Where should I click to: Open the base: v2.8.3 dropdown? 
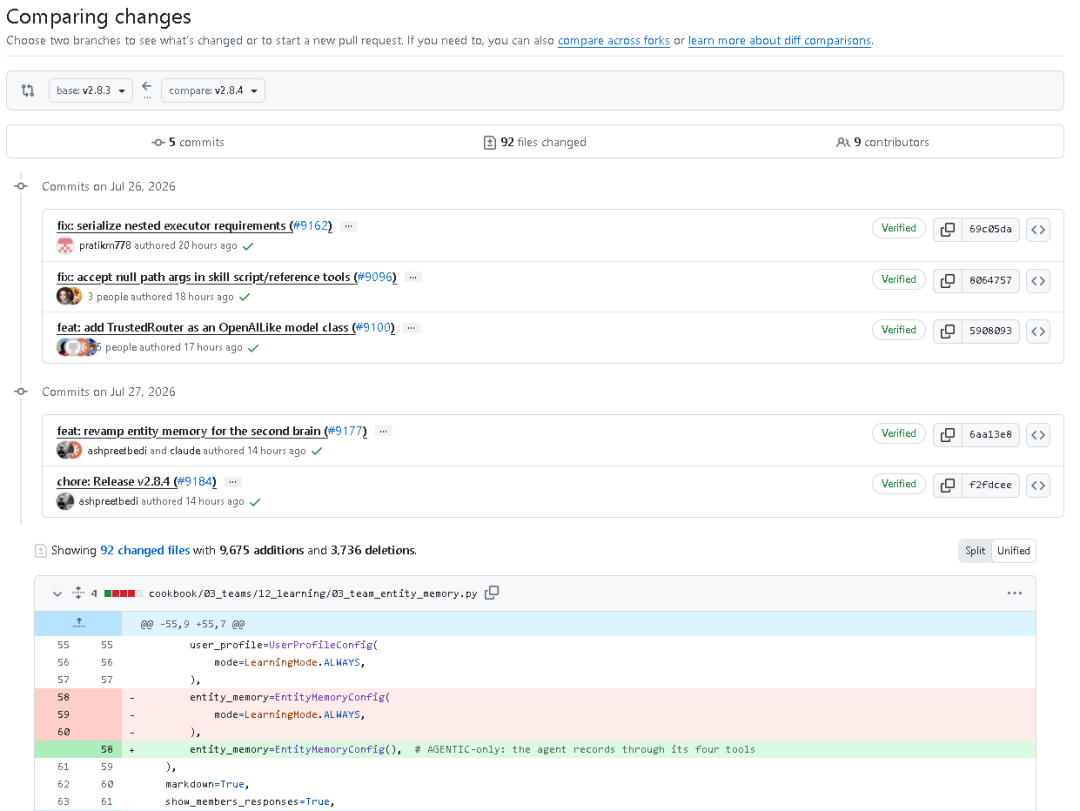point(90,90)
